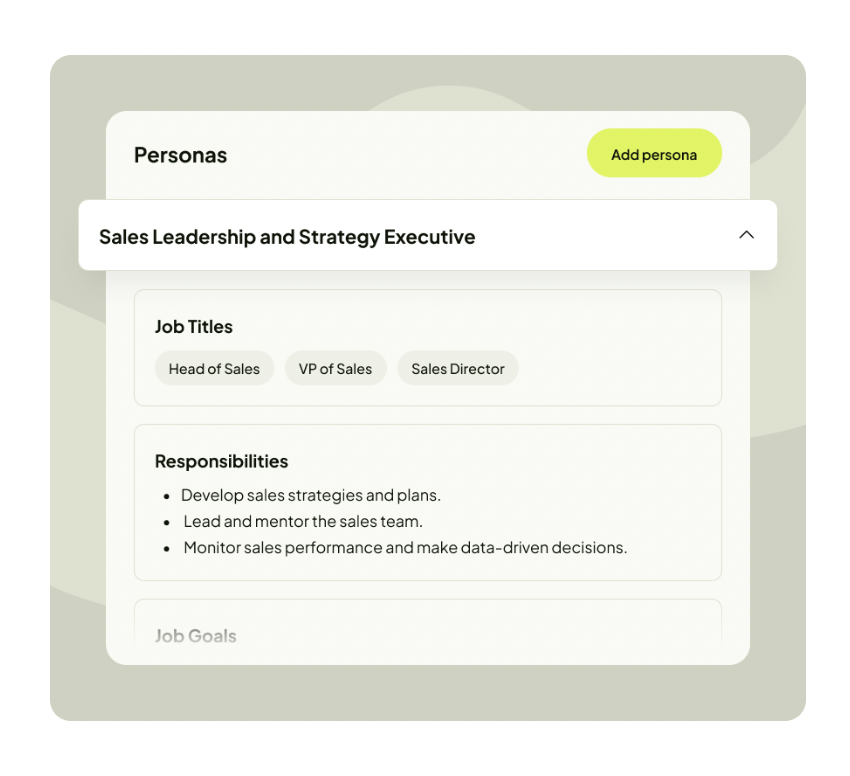Click the bullet before Develop sales strategies

(166, 496)
